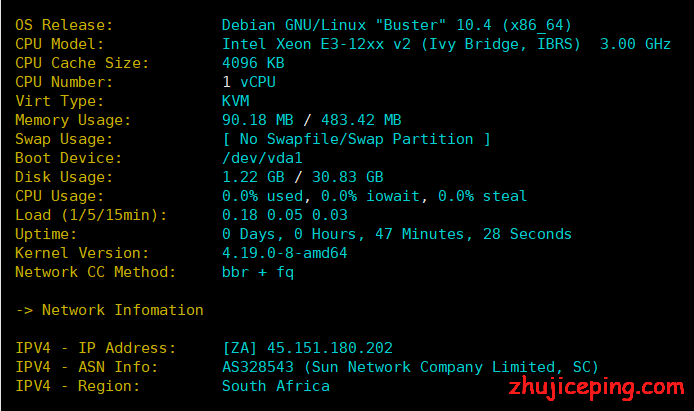Click the OS Release label
The width and height of the screenshot is (694, 411).
coord(64,25)
